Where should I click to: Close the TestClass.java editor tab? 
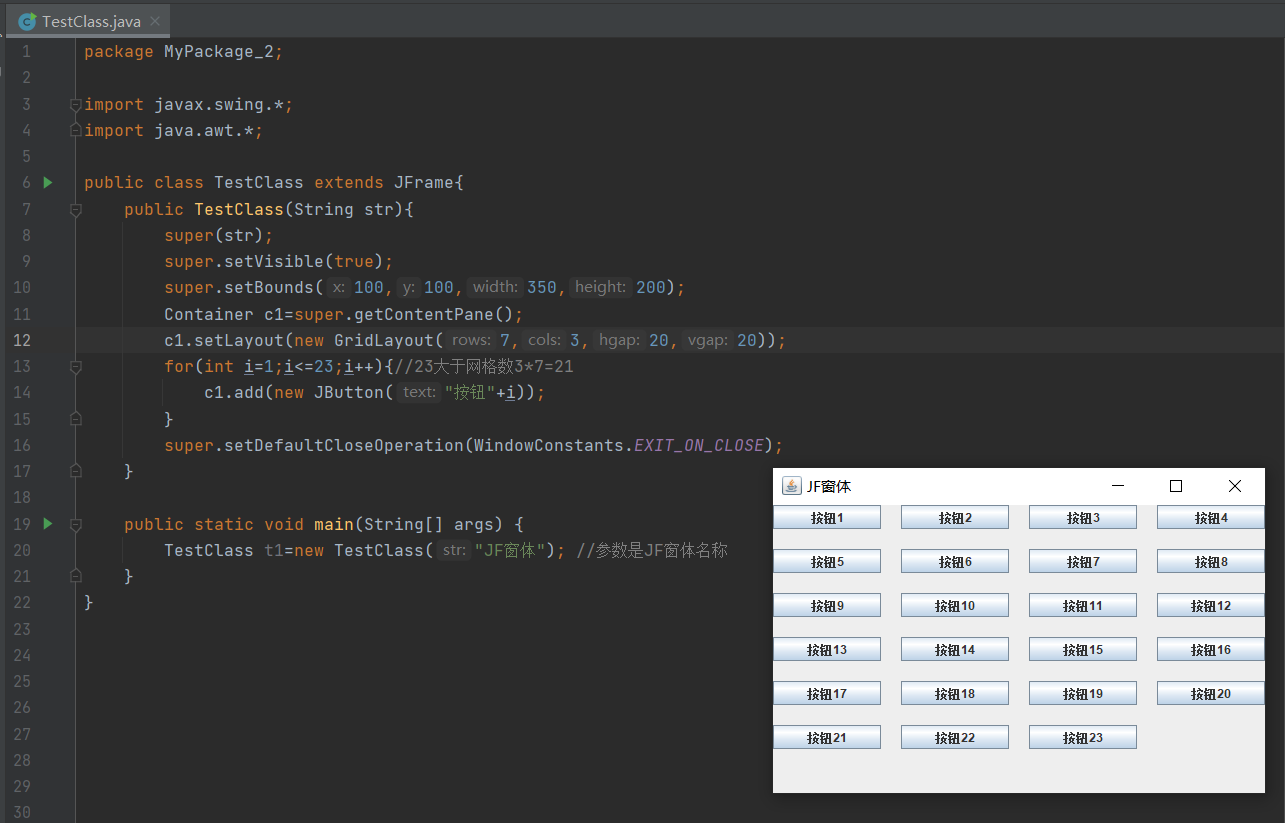(x=154, y=21)
